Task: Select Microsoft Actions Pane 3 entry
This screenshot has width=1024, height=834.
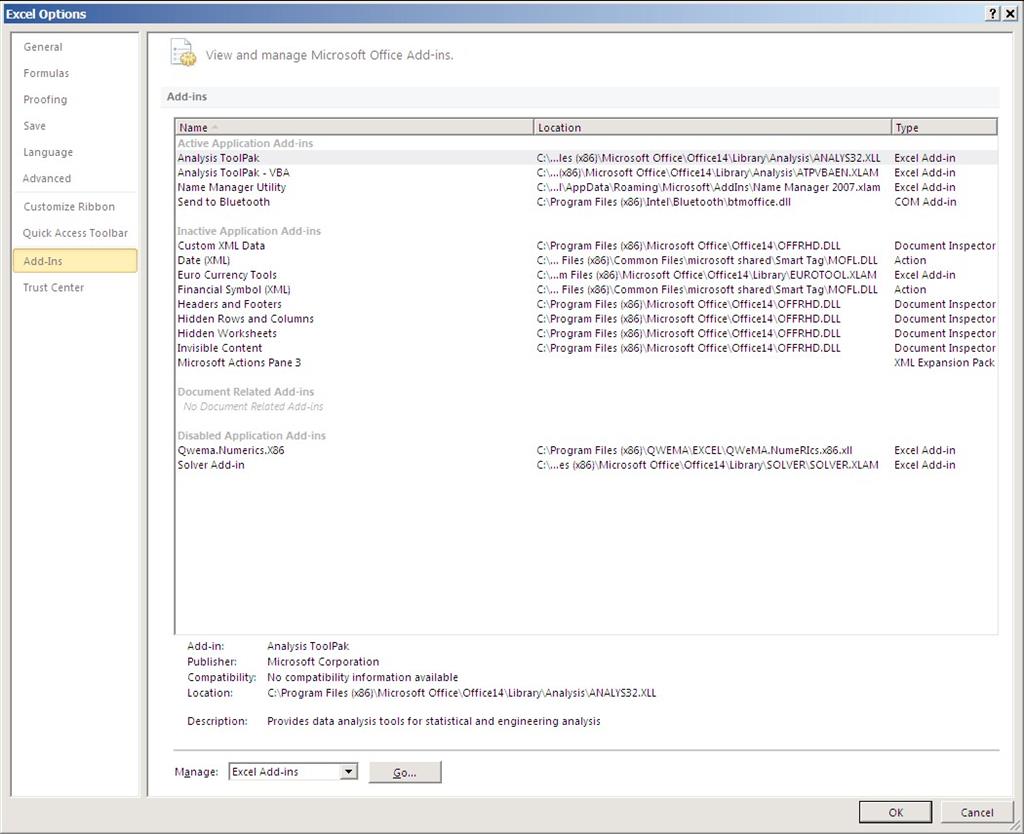Action: (x=586, y=362)
